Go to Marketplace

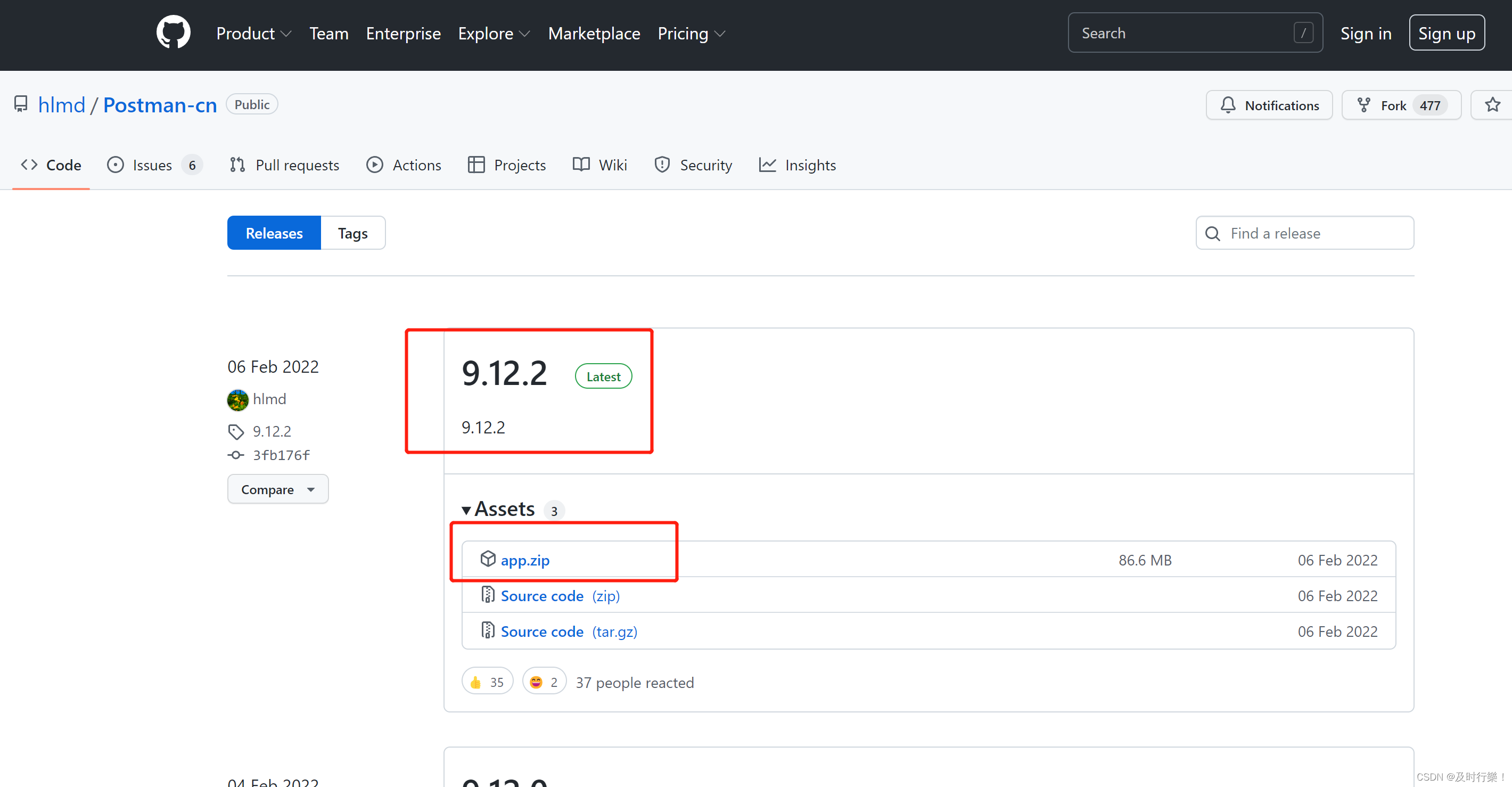tap(594, 34)
